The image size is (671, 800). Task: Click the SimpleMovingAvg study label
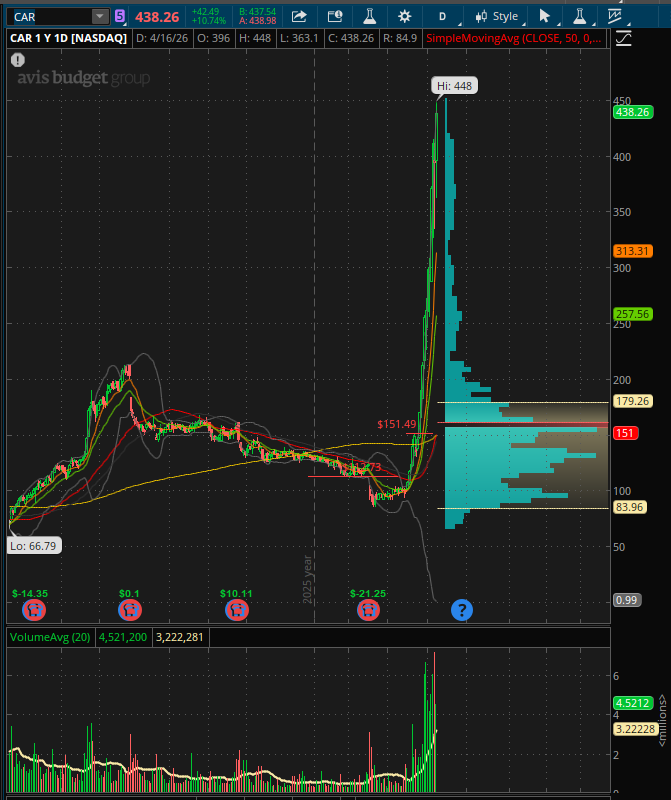(x=513, y=38)
